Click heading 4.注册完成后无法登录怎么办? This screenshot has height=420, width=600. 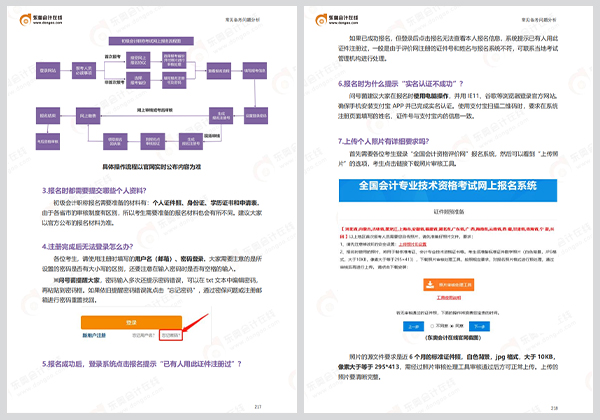pos(87,247)
